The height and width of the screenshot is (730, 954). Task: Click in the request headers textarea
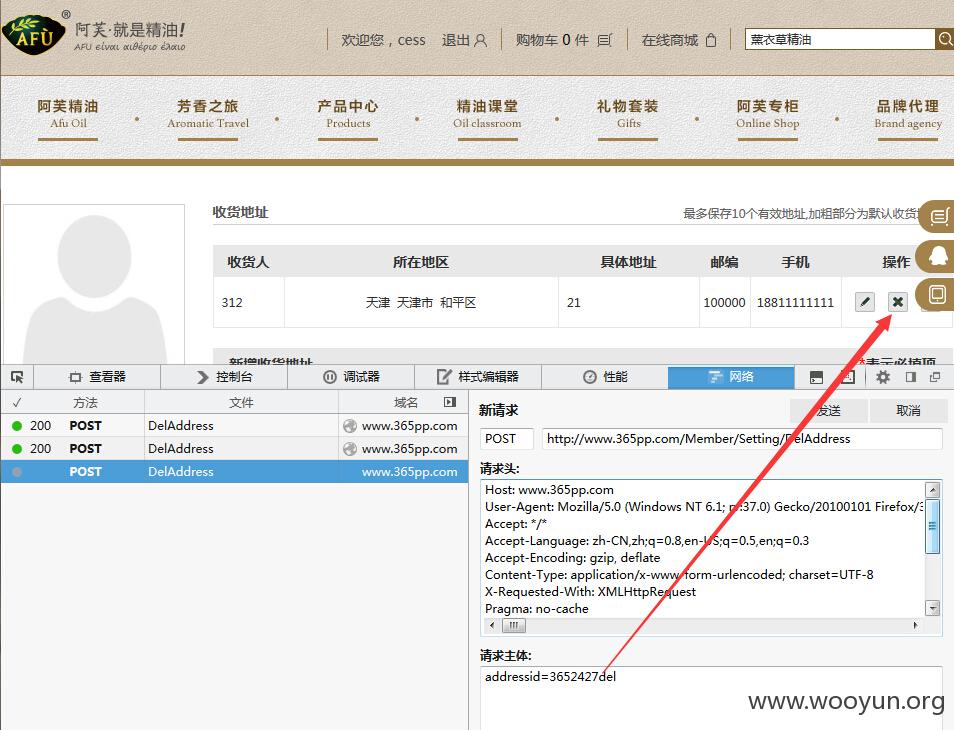pyautogui.click(x=703, y=549)
